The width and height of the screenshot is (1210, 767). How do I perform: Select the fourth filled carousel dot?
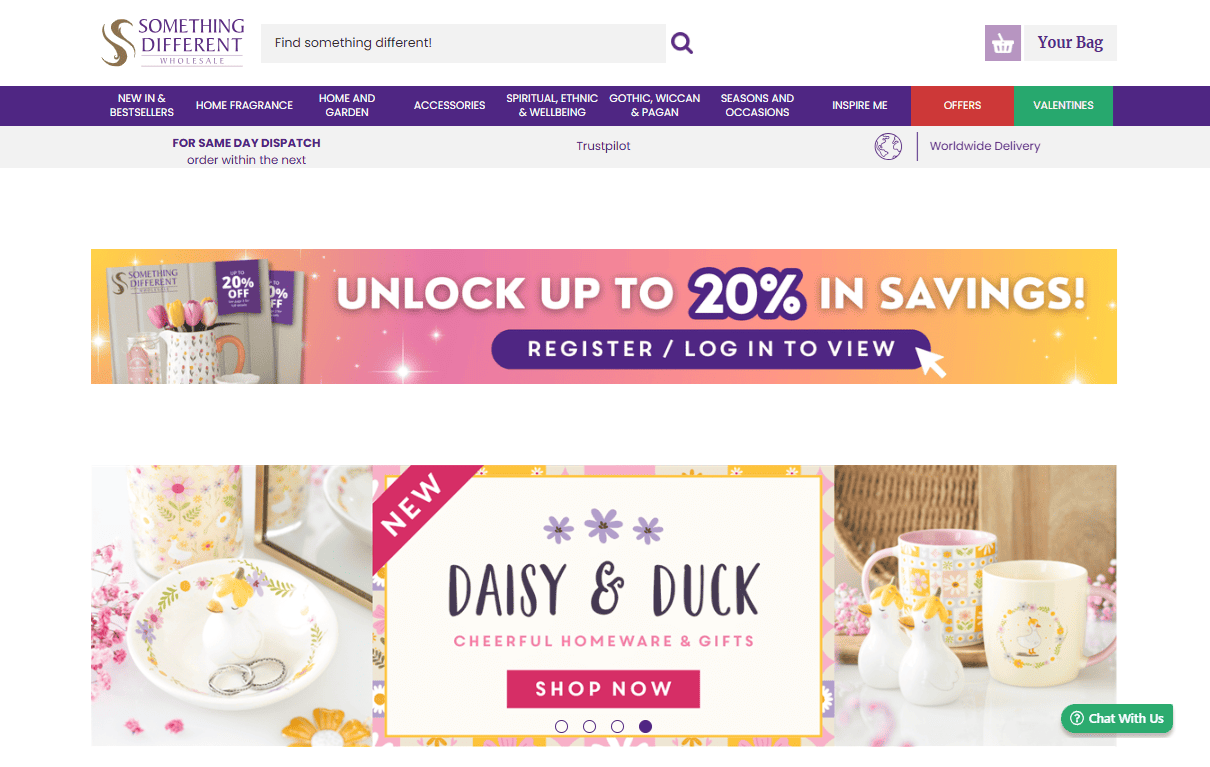coord(645,726)
